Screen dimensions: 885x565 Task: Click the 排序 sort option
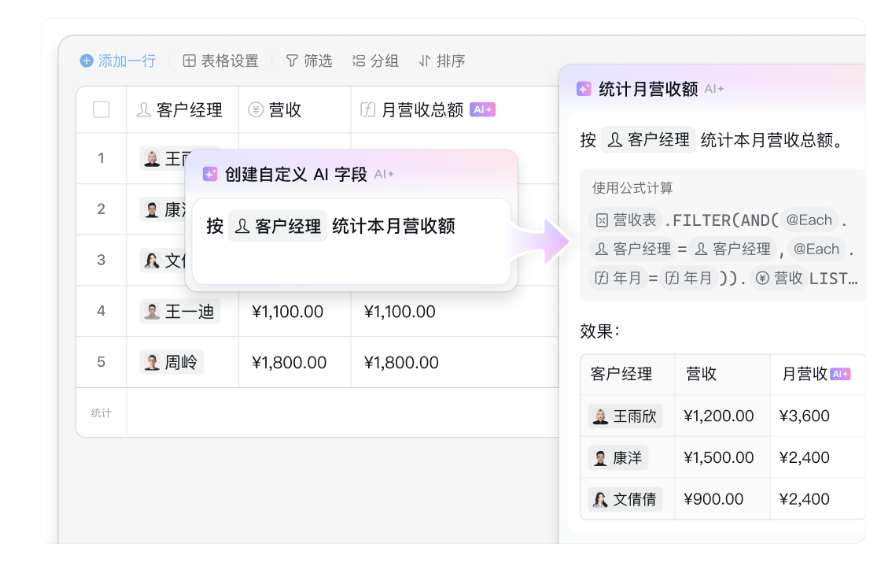coord(441,61)
